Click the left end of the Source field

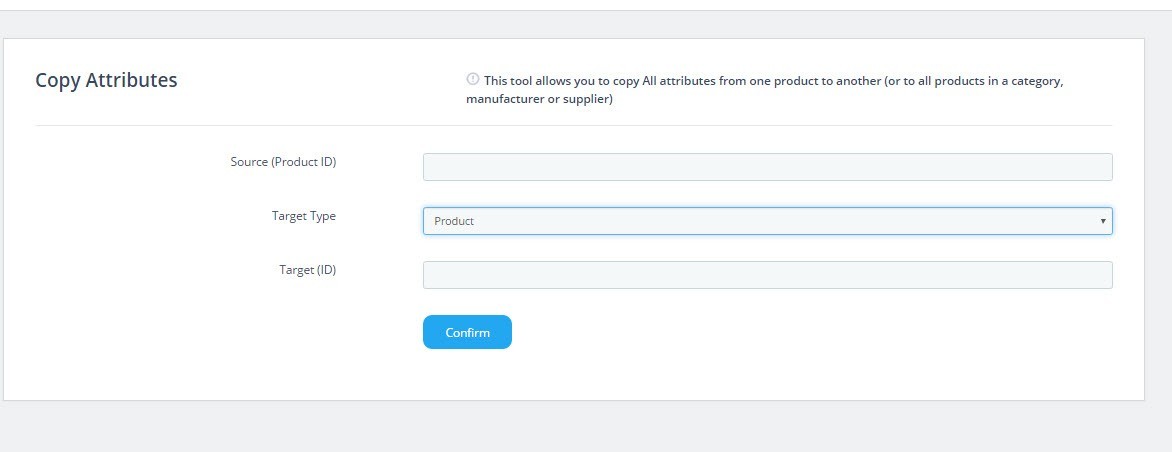click(x=434, y=167)
